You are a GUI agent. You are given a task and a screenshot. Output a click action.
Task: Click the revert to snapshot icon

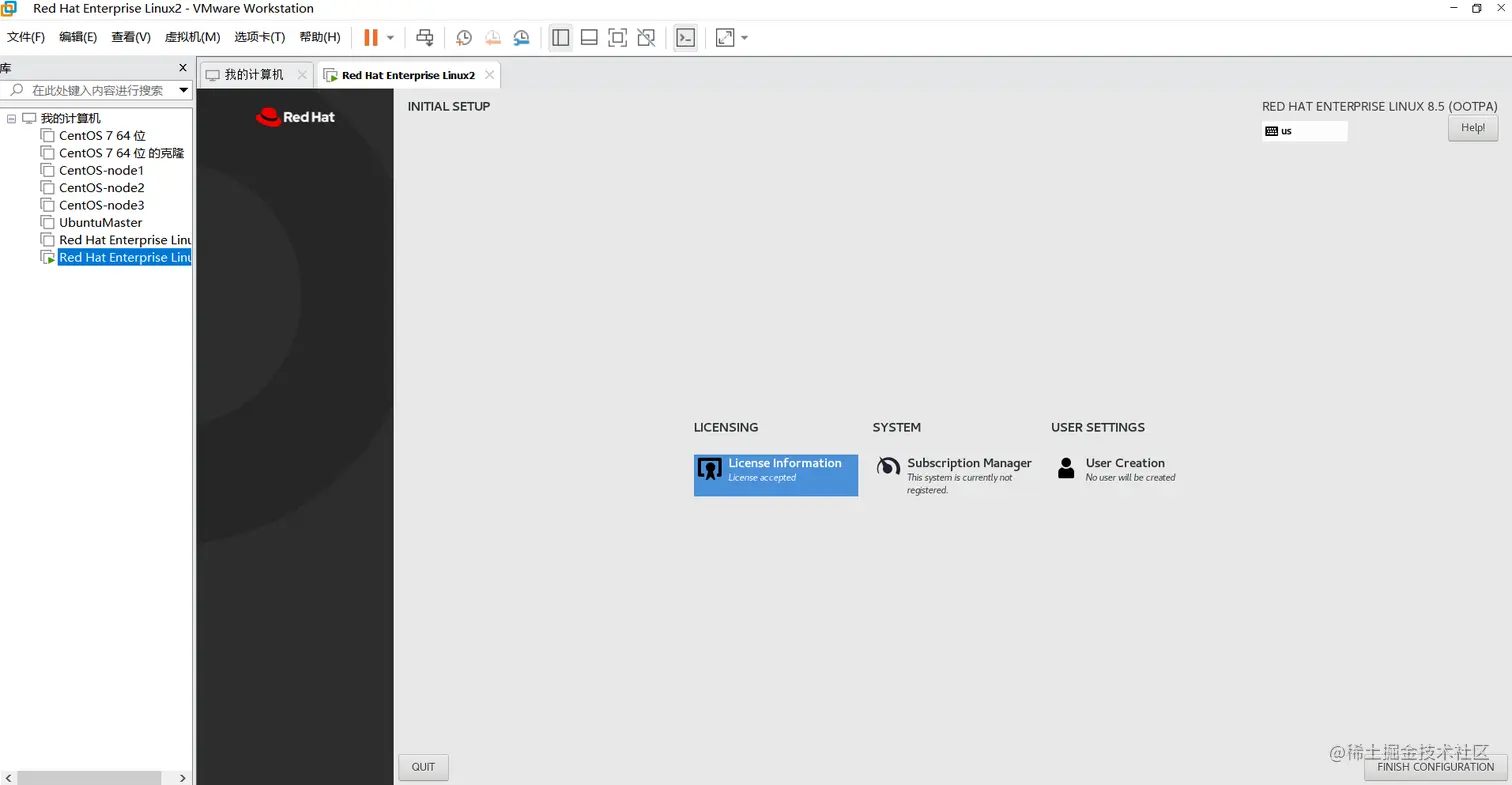coord(493,38)
